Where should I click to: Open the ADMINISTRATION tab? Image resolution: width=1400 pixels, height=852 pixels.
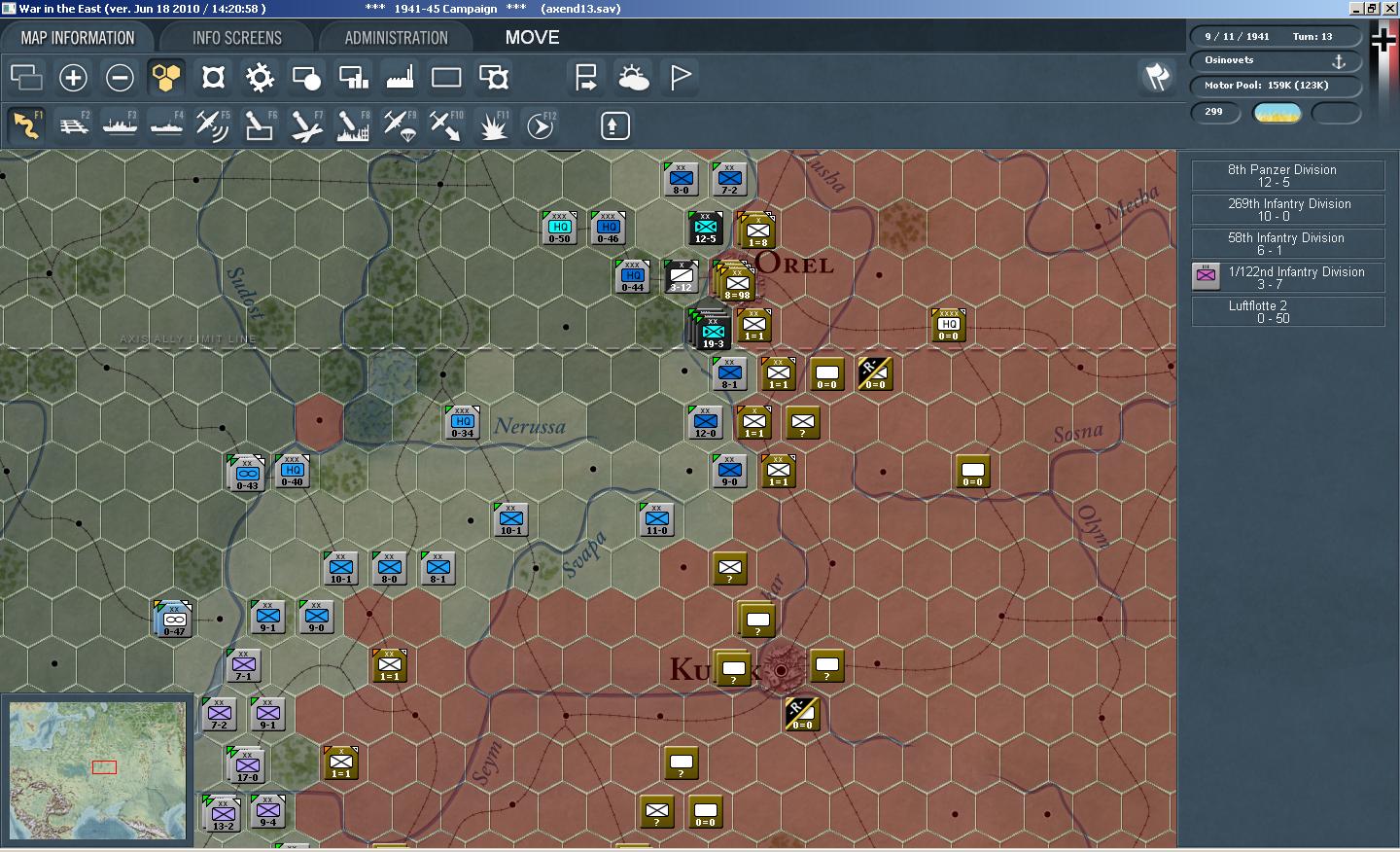click(396, 38)
